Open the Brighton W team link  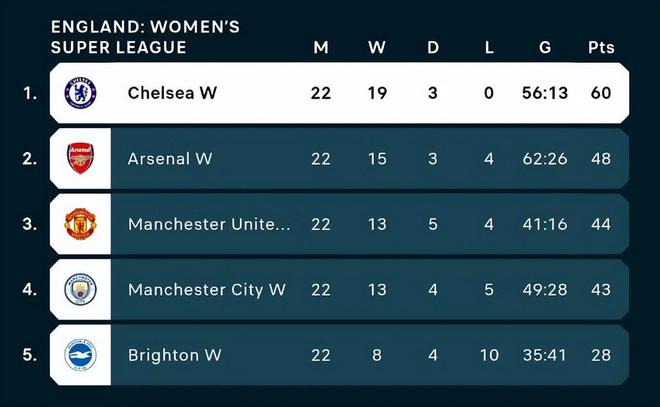pyautogui.click(x=174, y=355)
